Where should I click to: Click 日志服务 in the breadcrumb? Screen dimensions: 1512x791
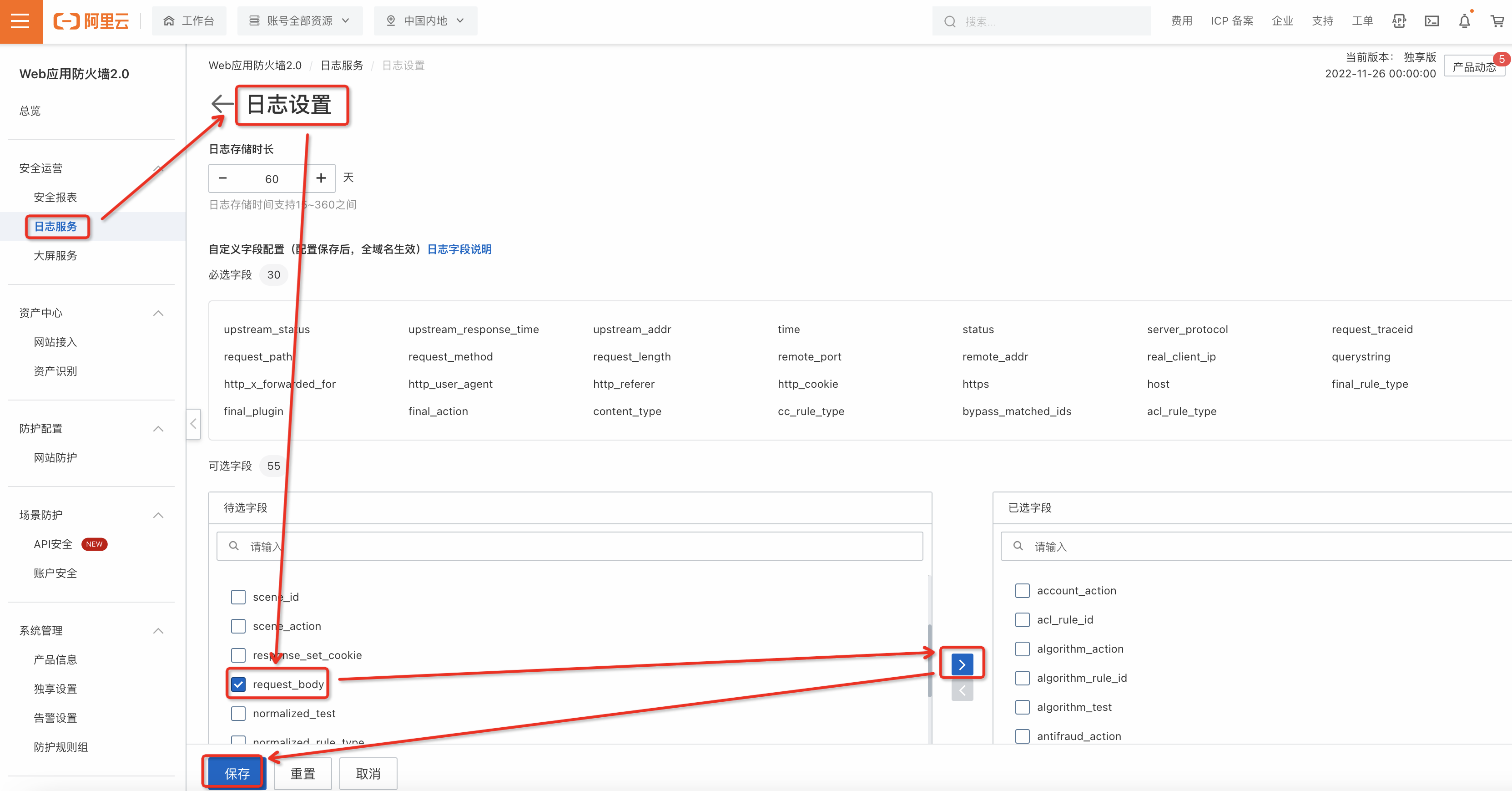pos(342,65)
